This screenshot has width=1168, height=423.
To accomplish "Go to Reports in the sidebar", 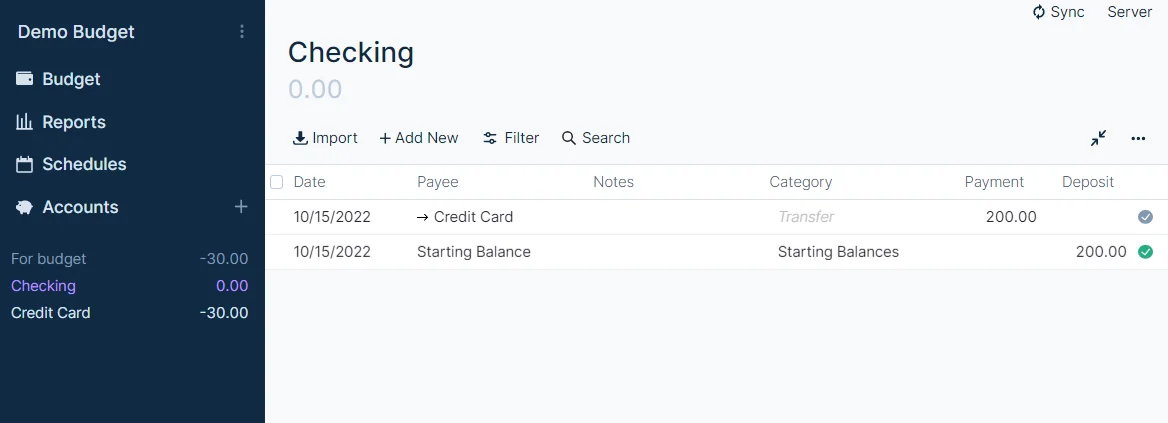I will tap(73, 122).
